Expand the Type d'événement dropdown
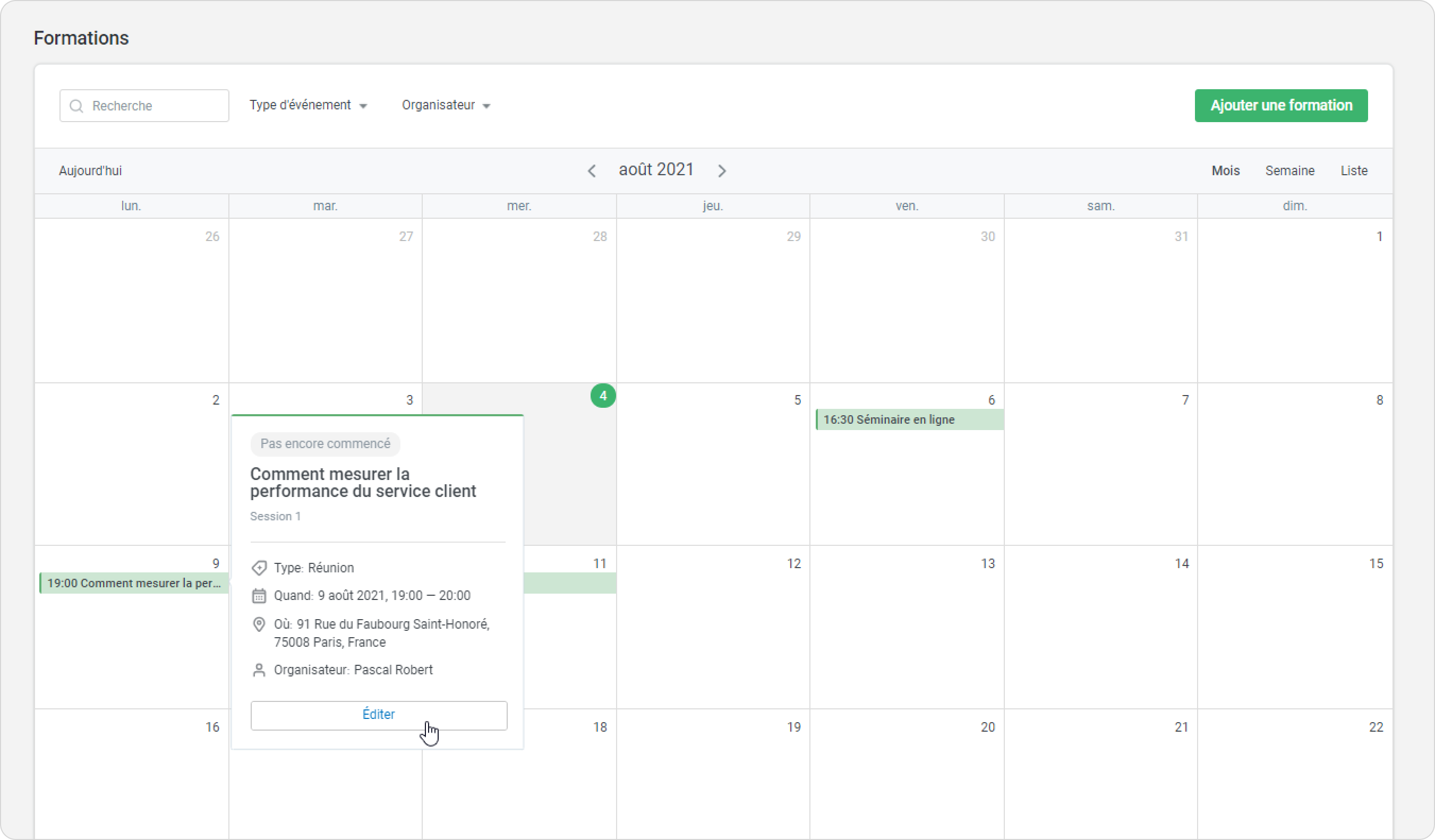This screenshot has height=840, width=1435. pyautogui.click(x=308, y=105)
